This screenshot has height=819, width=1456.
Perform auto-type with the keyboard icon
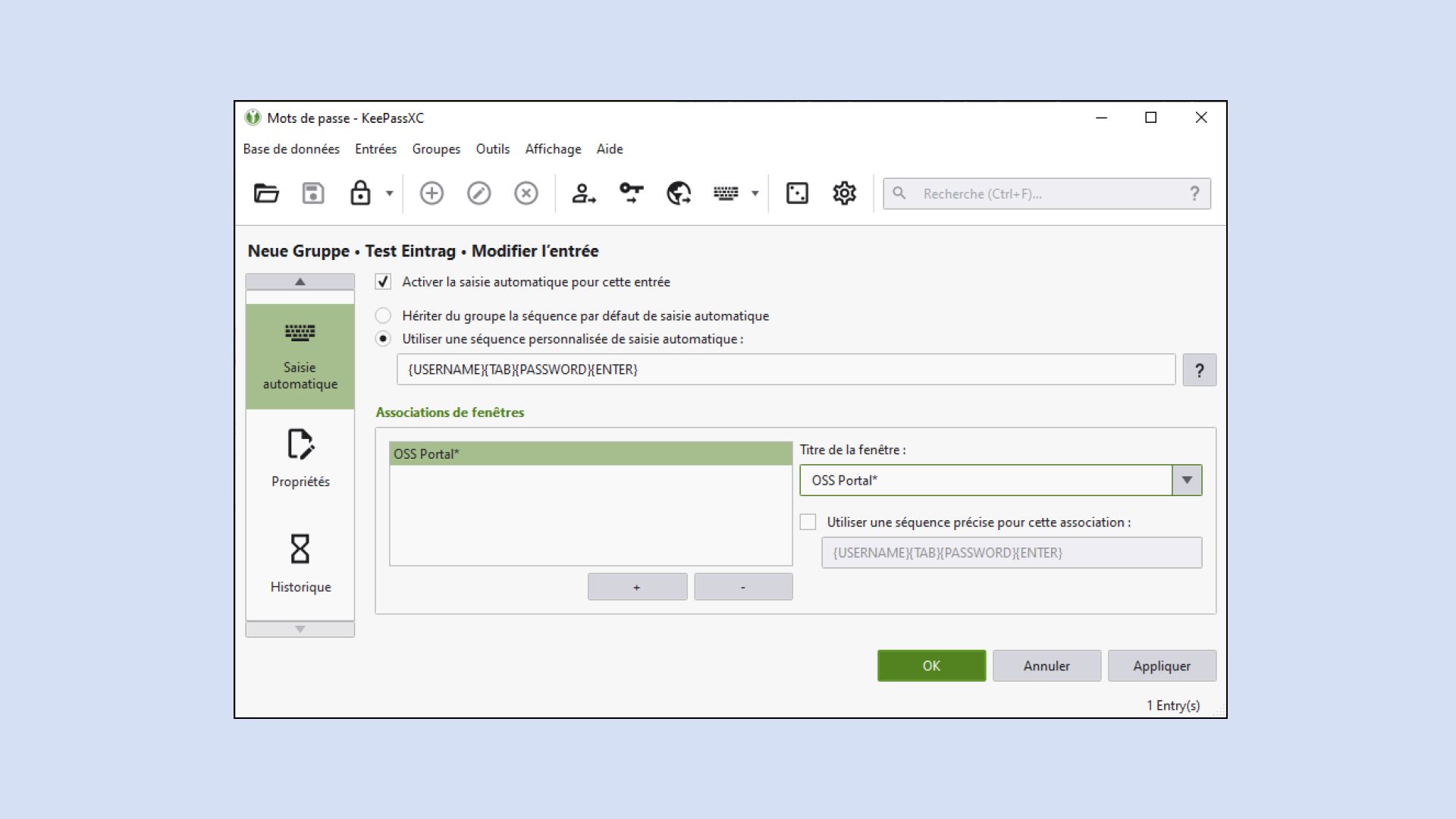click(725, 193)
